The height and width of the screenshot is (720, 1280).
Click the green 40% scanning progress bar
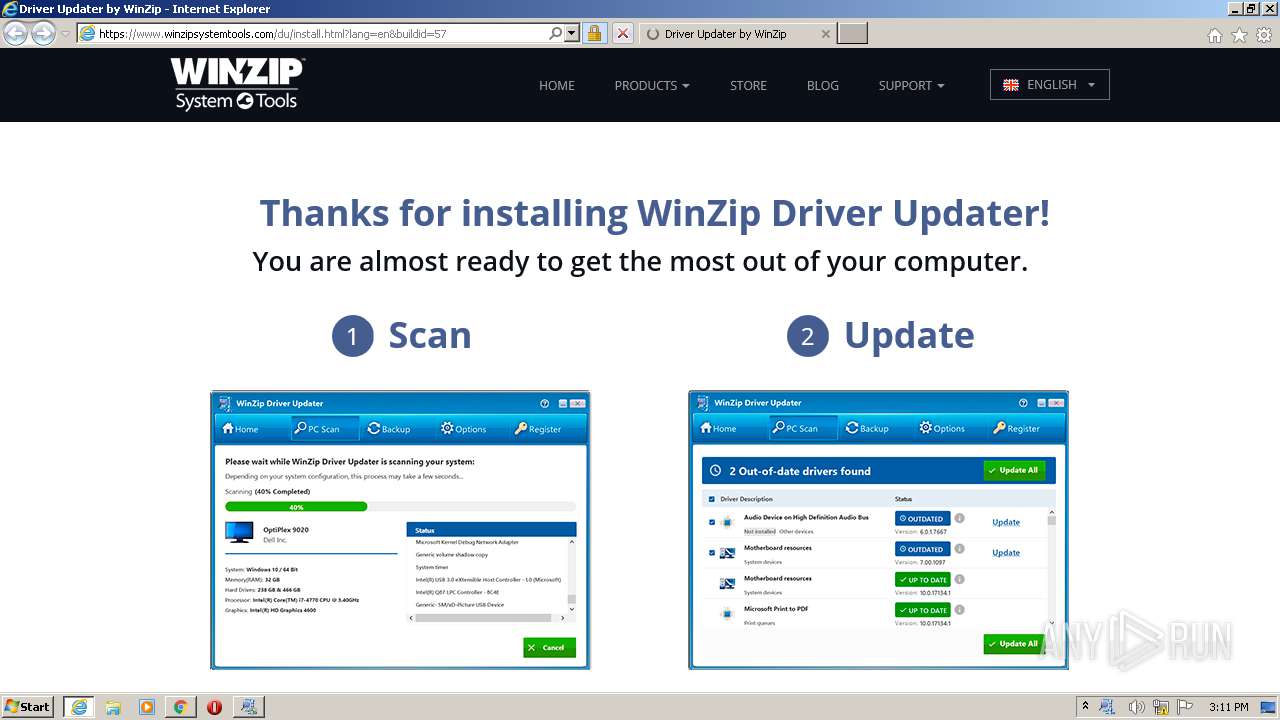tap(296, 507)
